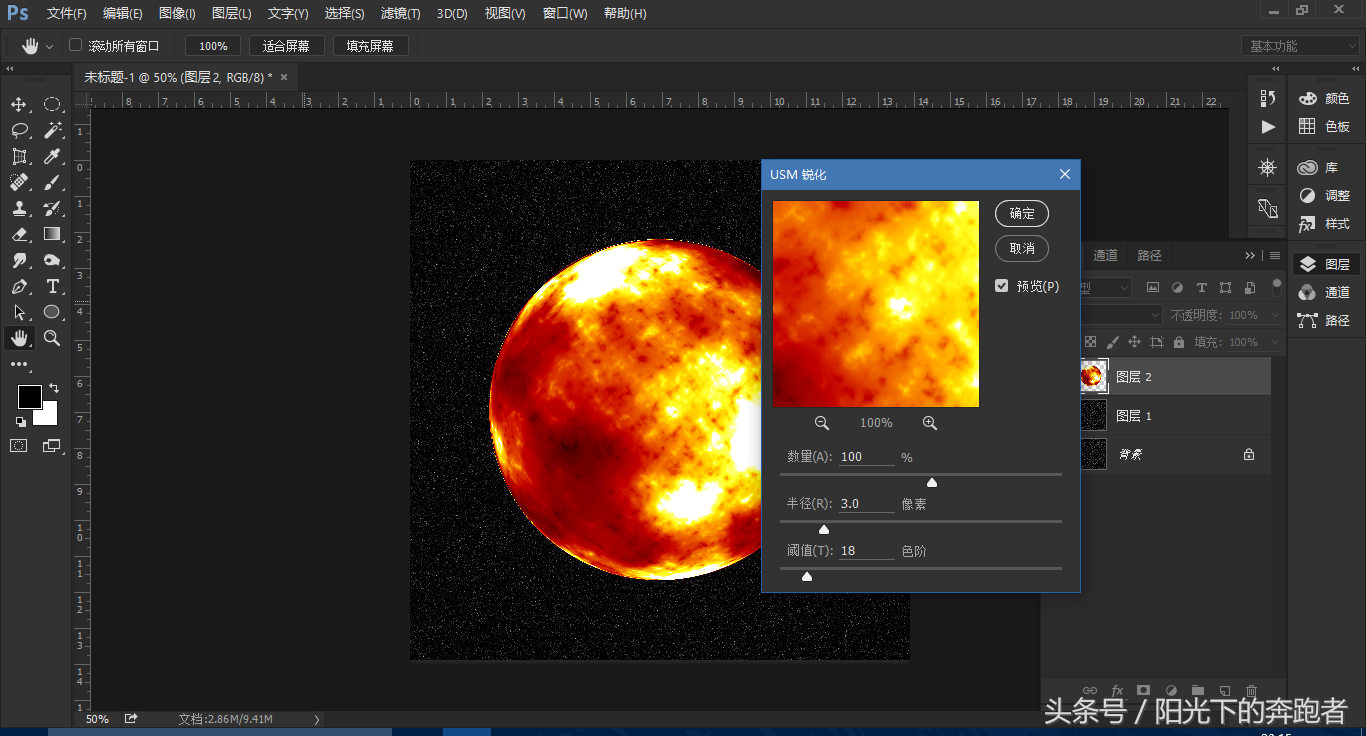Reset default foreground and background colors

coord(21,421)
